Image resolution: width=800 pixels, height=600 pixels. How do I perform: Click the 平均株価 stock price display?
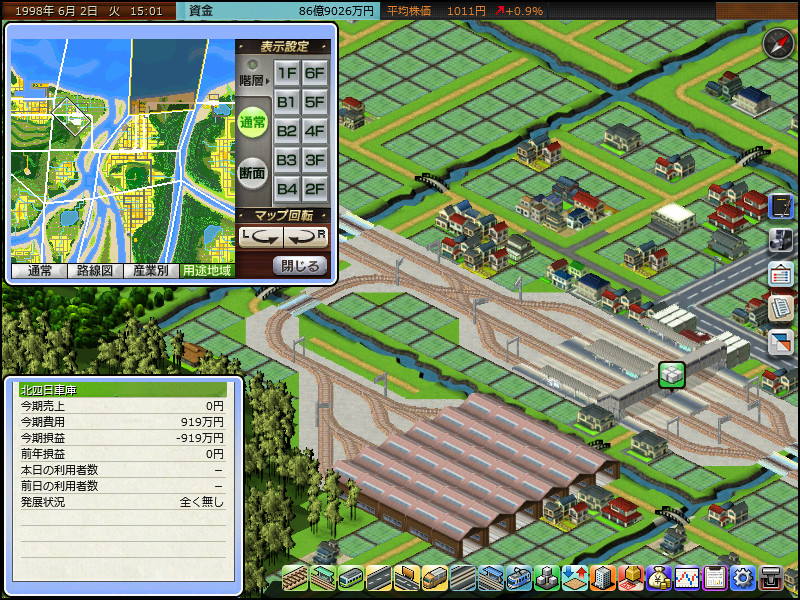[464, 11]
